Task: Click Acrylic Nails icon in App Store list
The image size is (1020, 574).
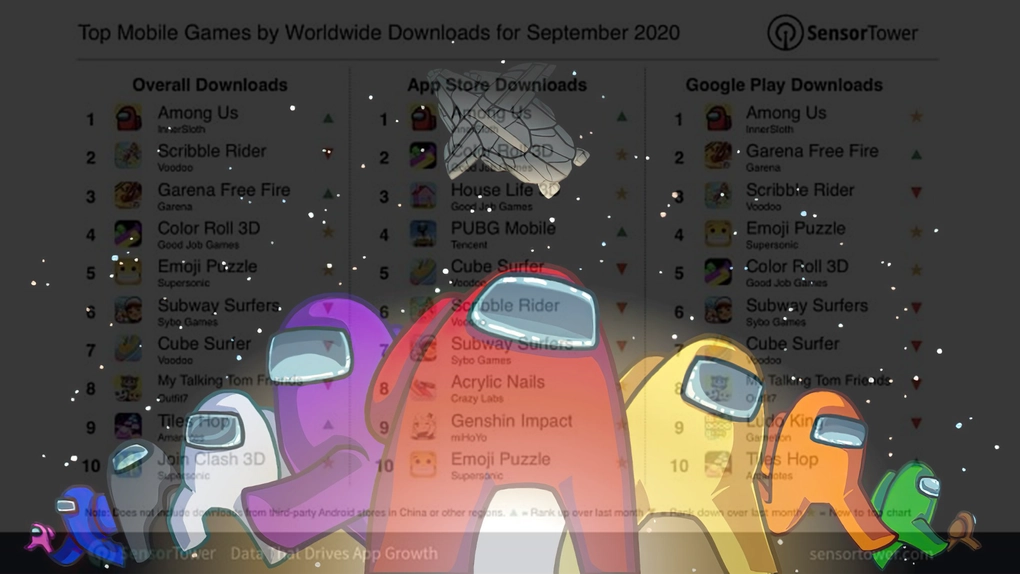Action: (423, 388)
